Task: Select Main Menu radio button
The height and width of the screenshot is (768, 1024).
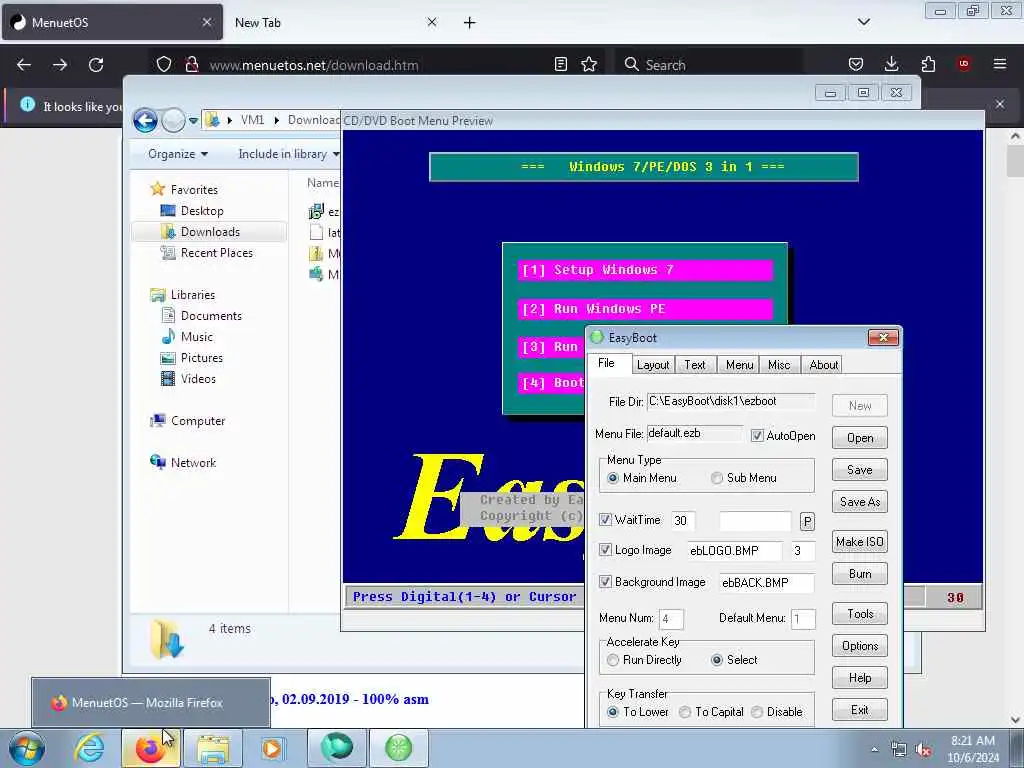Action: tap(613, 478)
